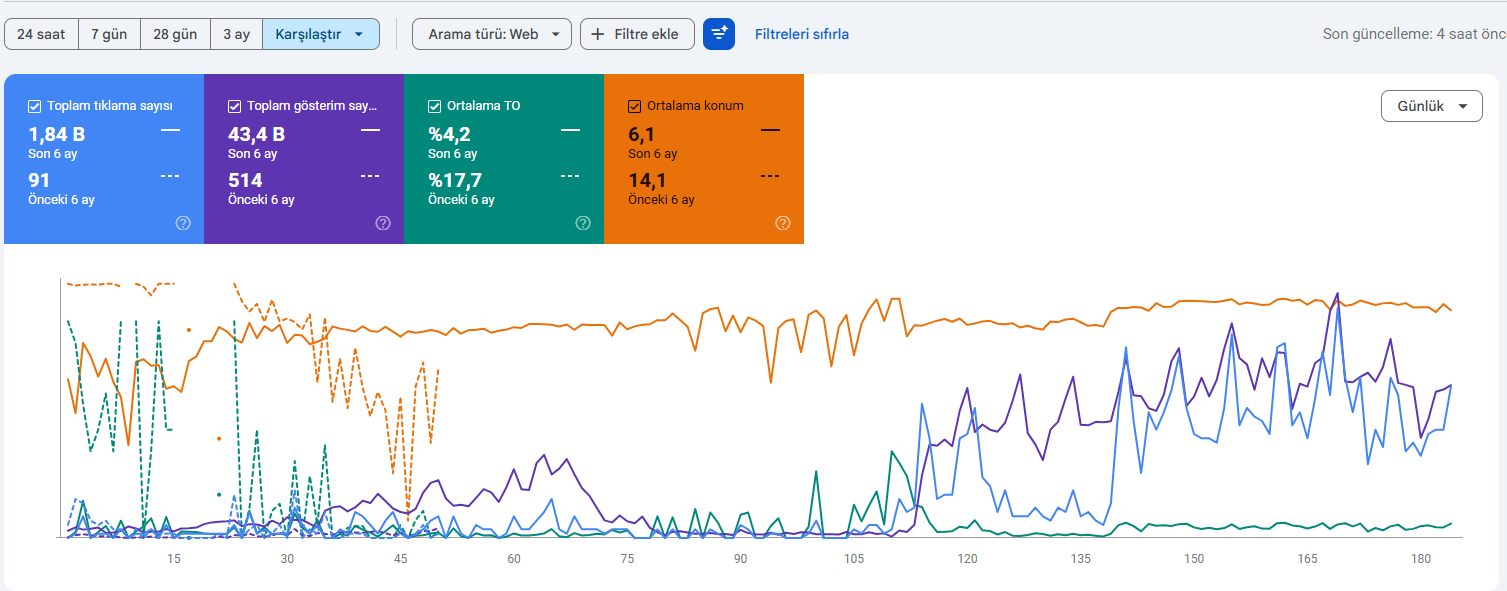
Task: Click the chart at day 120 marker
Action: pyautogui.click(x=967, y=557)
